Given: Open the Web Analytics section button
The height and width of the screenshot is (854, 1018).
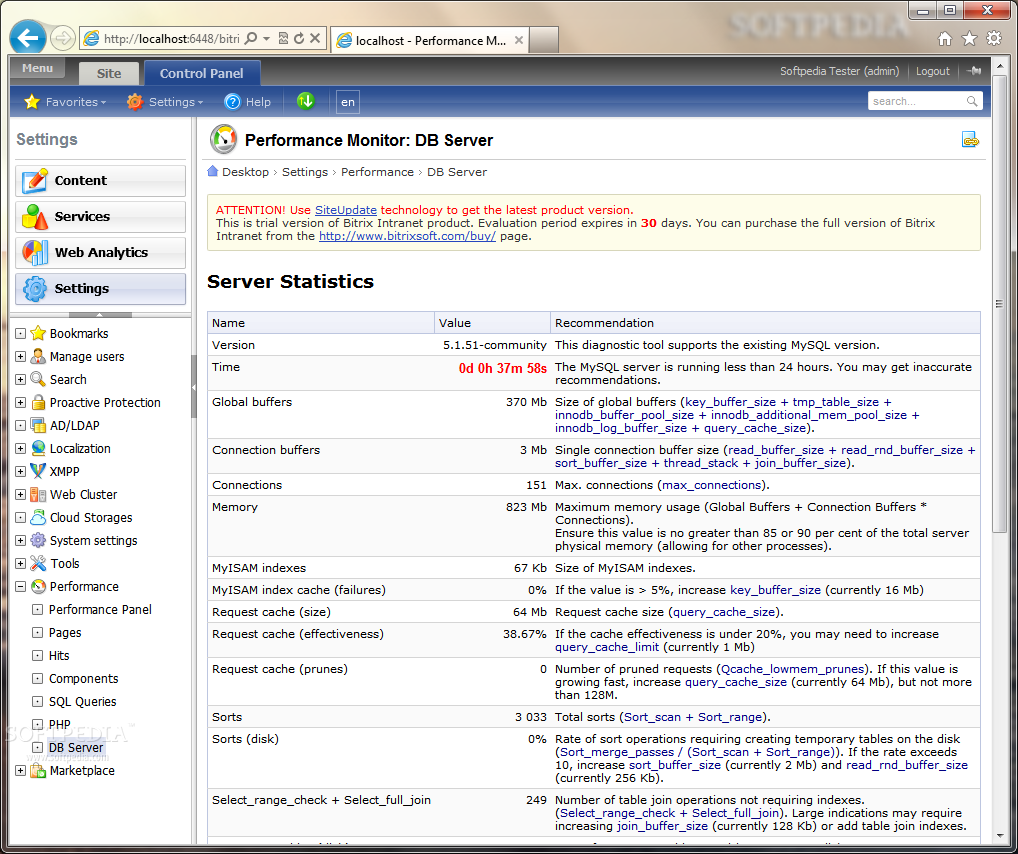Looking at the screenshot, I should (101, 253).
